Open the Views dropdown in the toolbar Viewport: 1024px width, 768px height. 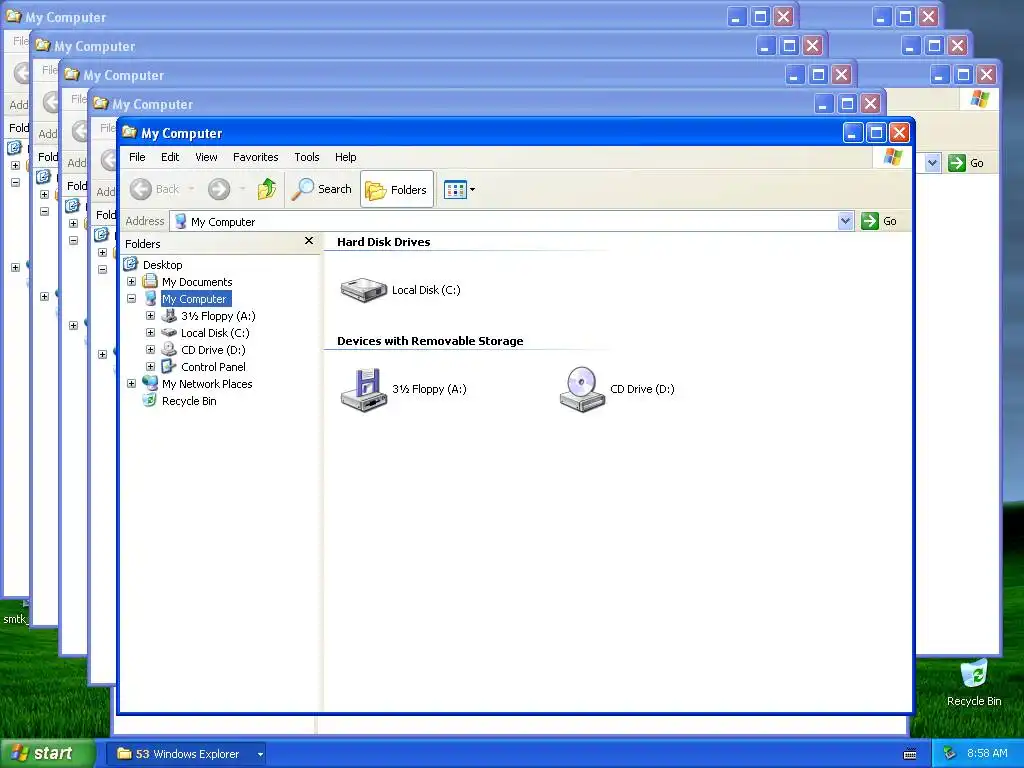[x=459, y=189]
